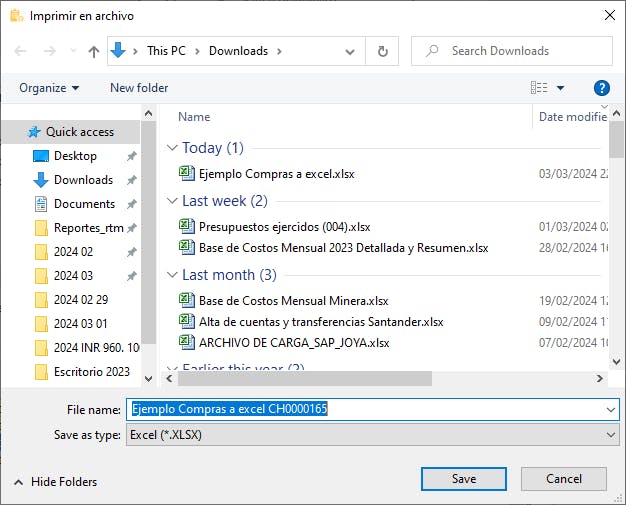Click the navigation pane scroll down arrow
The image size is (626, 505).
click(x=149, y=379)
